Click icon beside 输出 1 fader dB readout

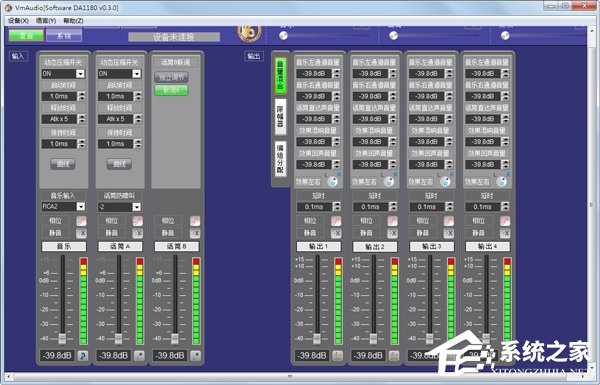point(338,356)
